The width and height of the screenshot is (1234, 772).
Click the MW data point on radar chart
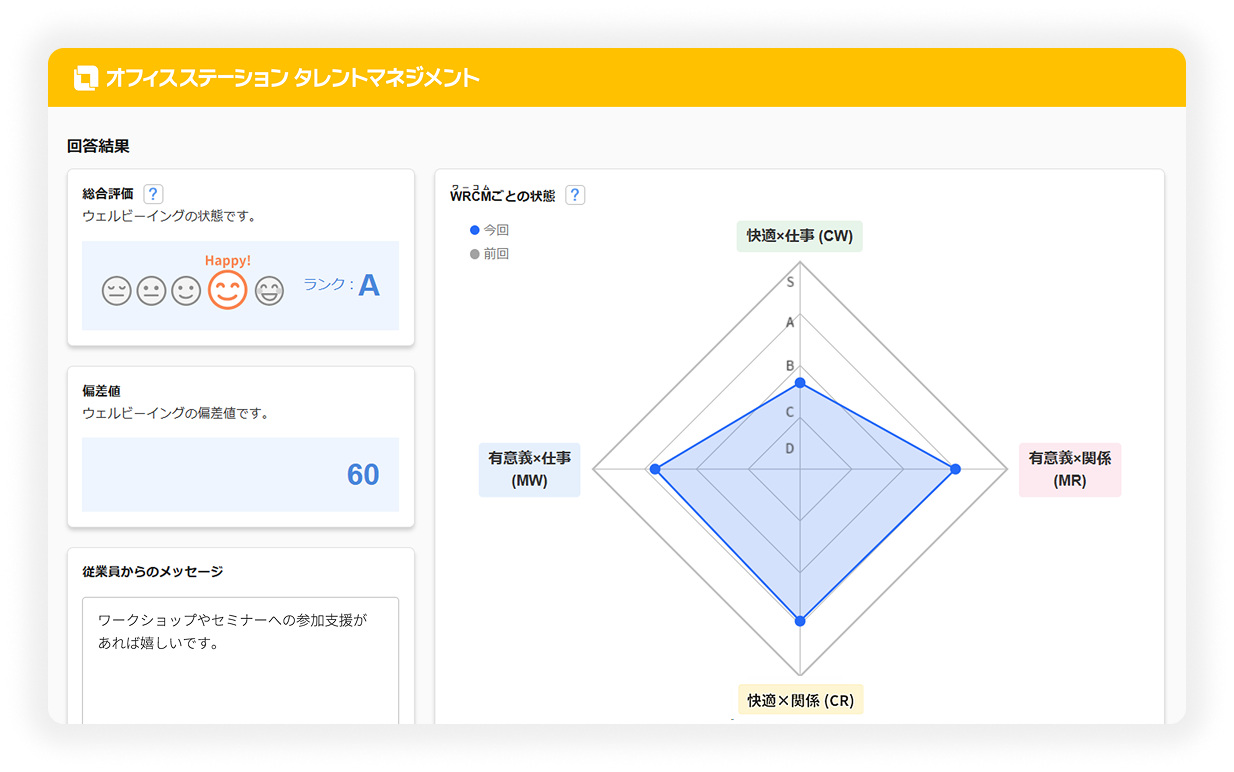pos(655,469)
